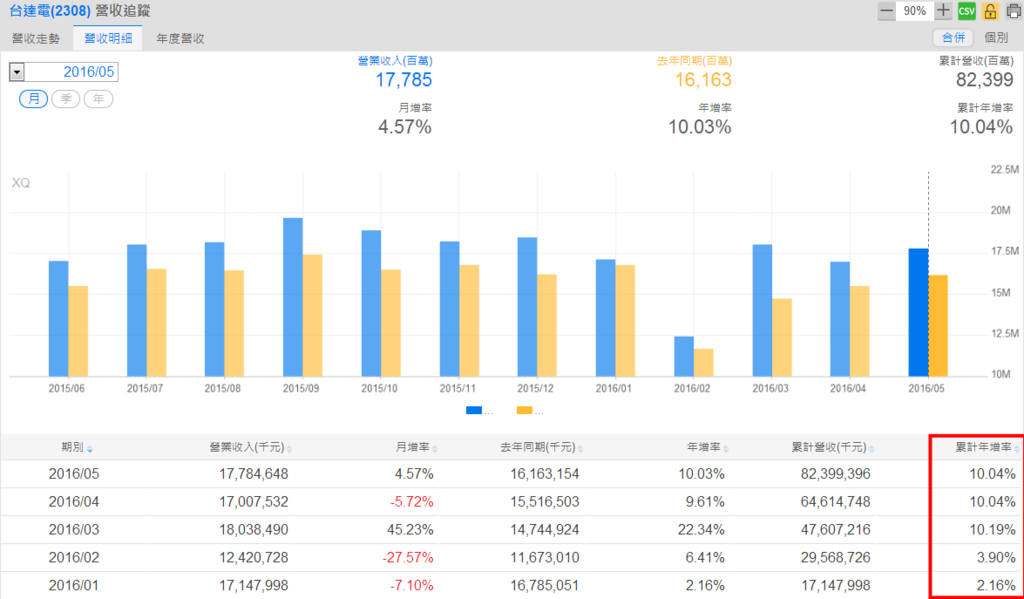Click the 2016/04 table row period
The height and width of the screenshot is (599, 1024).
click(74, 502)
